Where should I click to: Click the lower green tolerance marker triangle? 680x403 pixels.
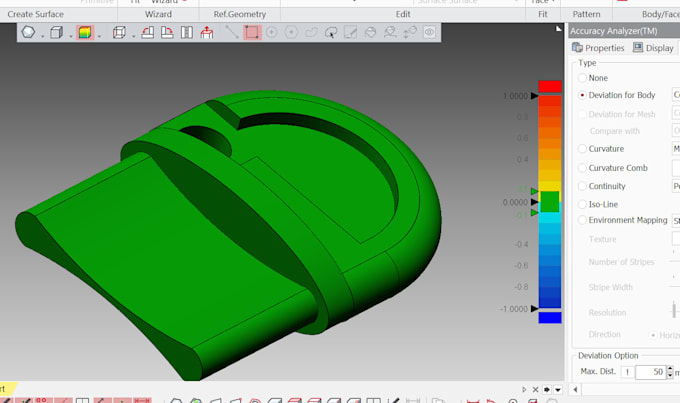pos(534,213)
